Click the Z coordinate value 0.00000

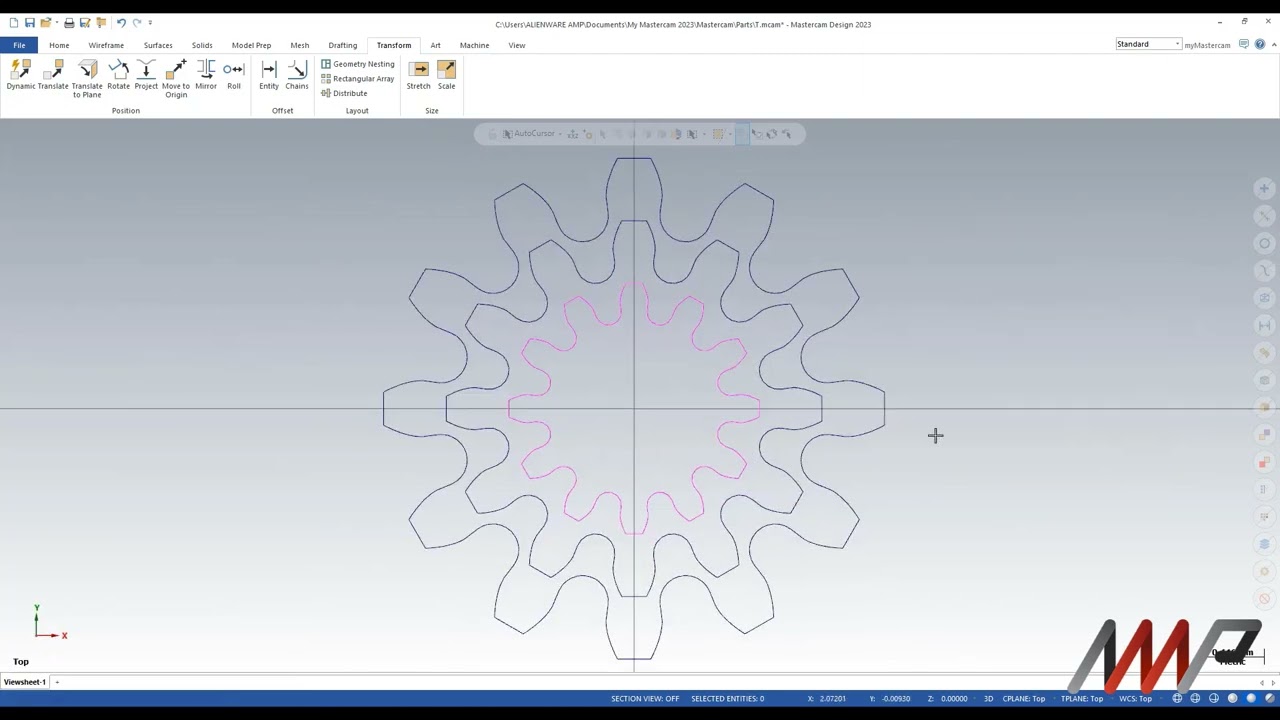coord(954,698)
